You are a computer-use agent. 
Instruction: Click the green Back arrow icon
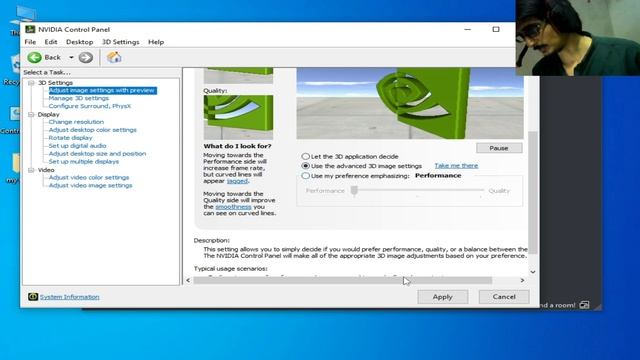(35, 58)
